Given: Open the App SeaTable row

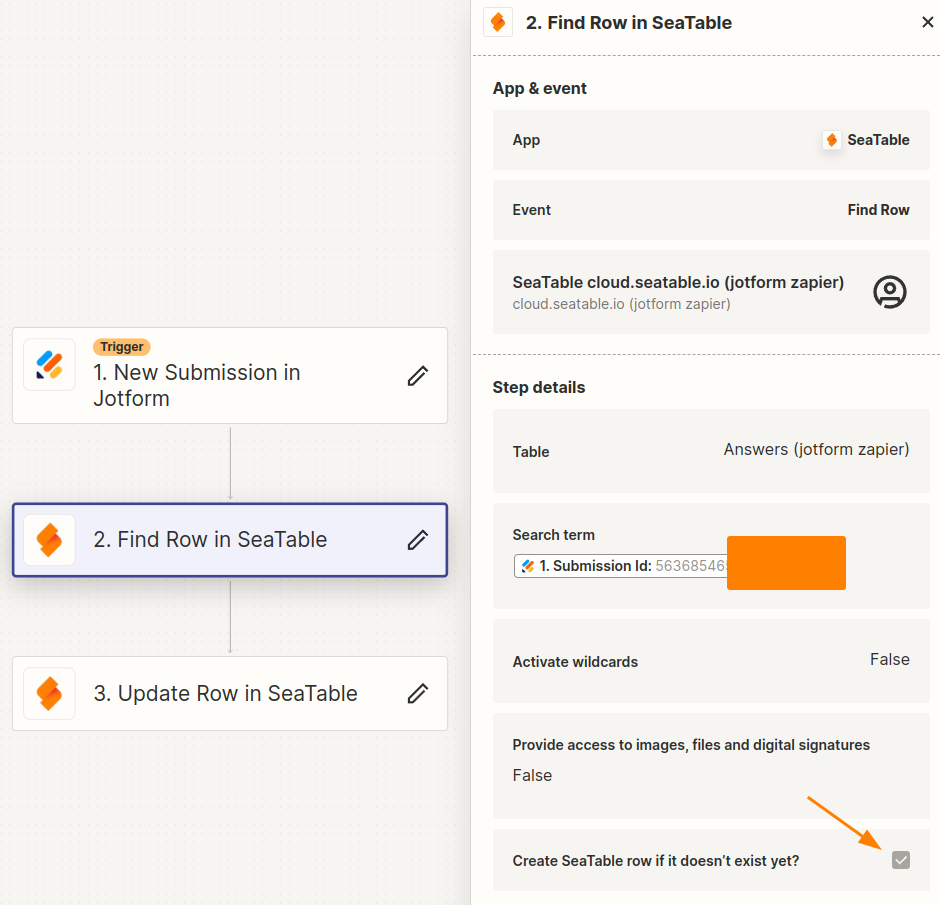Looking at the screenshot, I should pyautogui.click(x=711, y=140).
